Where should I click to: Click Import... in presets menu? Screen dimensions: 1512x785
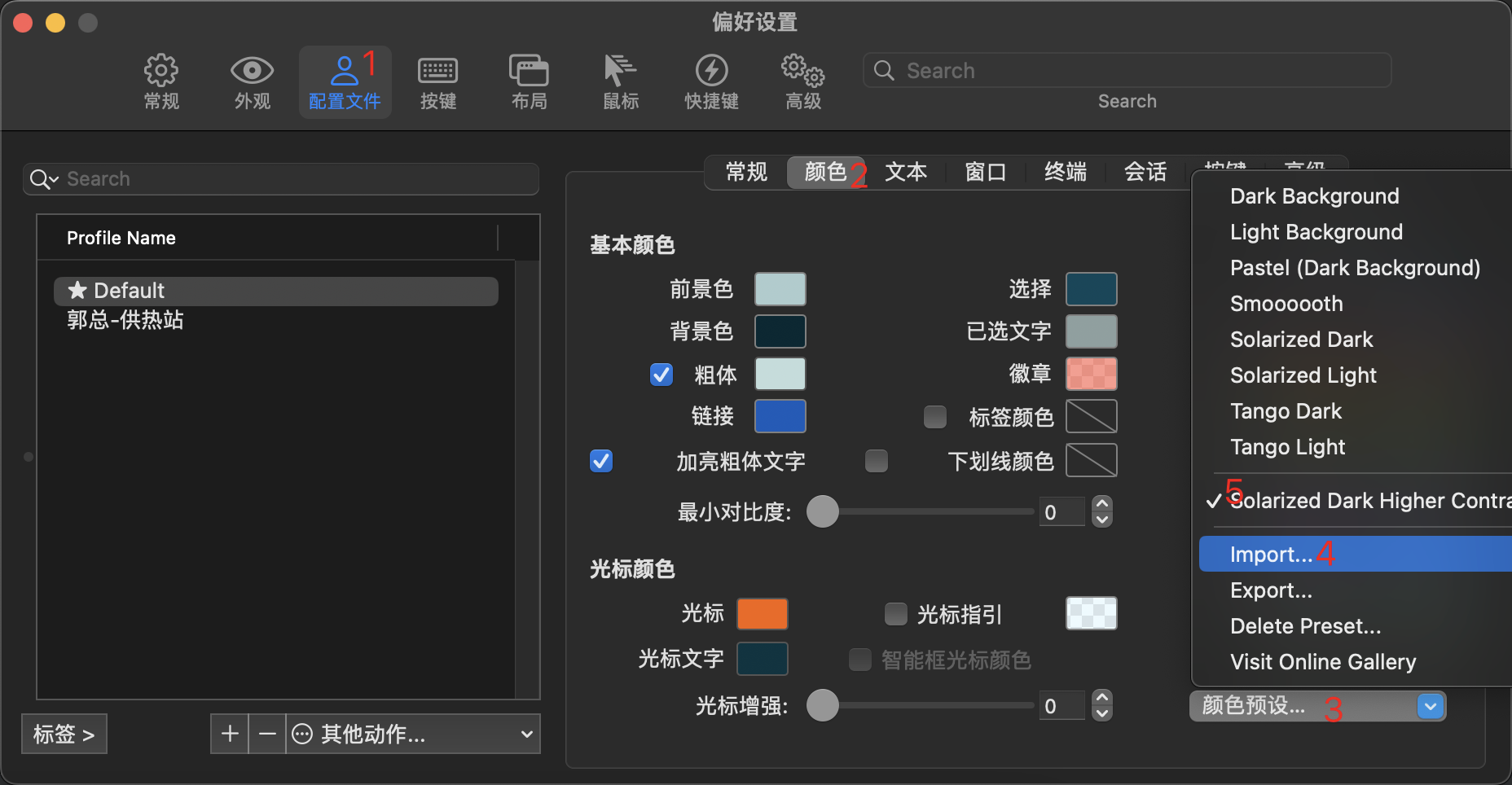pyautogui.click(x=1355, y=555)
